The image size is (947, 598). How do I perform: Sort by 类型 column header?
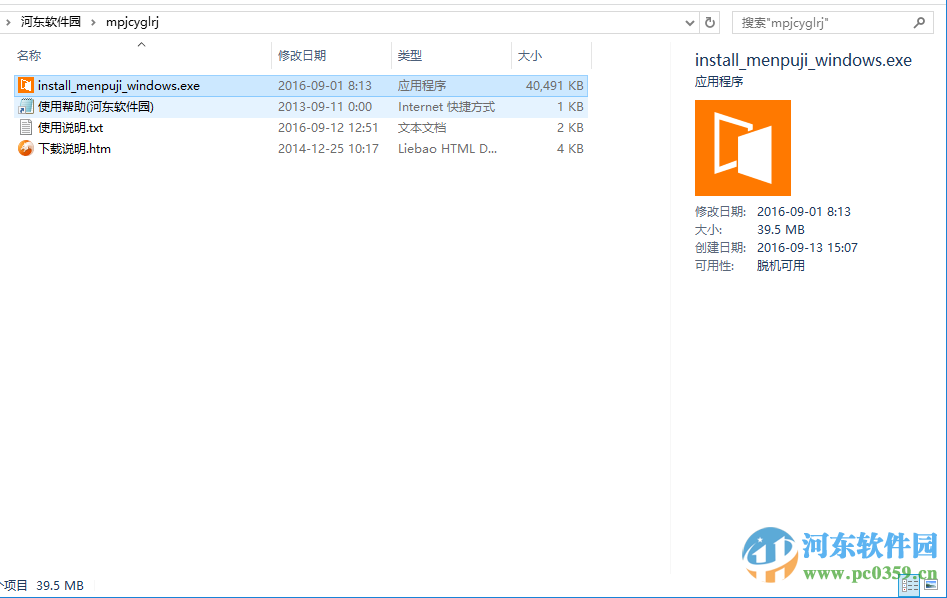(x=409, y=56)
